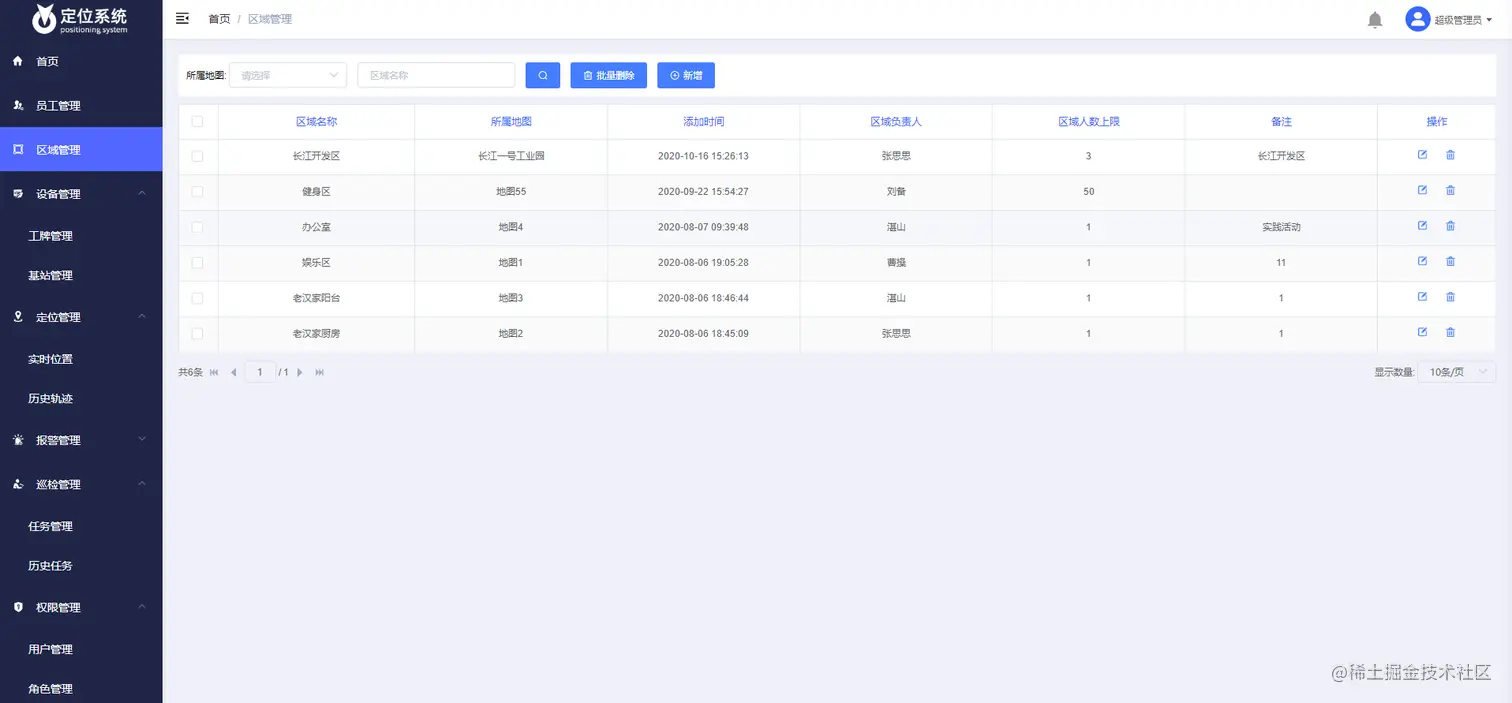Click the hamburger icon to collapse sidebar
The image size is (1512, 703).
[181, 18]
